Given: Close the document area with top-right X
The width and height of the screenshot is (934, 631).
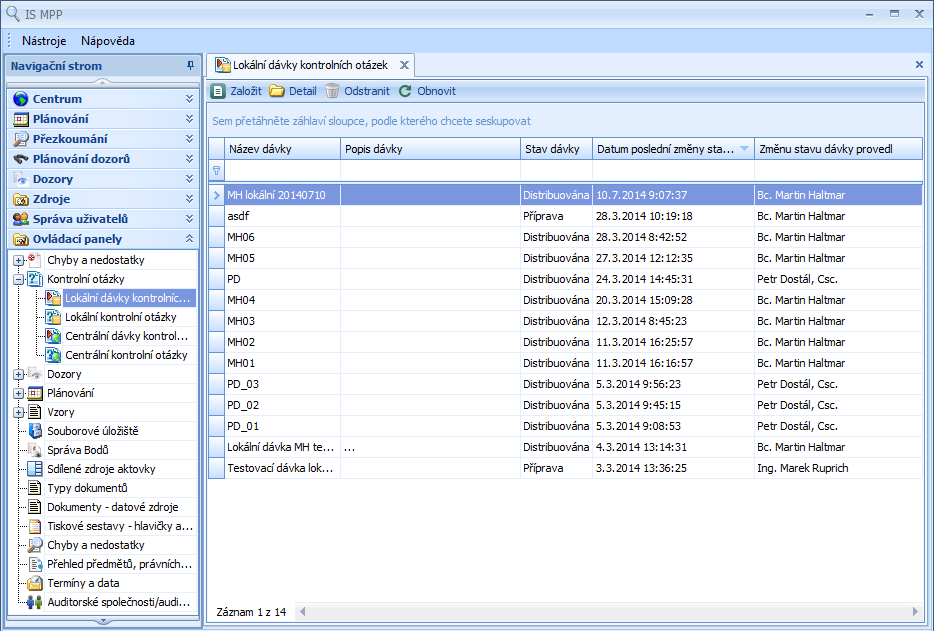Looking at the screenshot, I should (919, 64).
